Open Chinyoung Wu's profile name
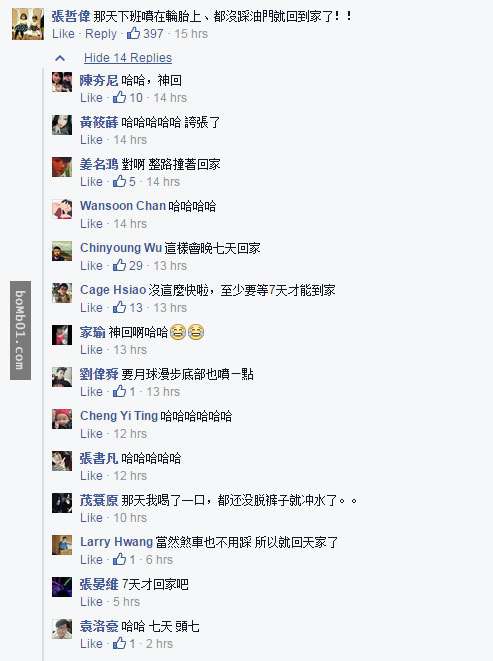Screen dimensions: 493x661 (121, 247)
